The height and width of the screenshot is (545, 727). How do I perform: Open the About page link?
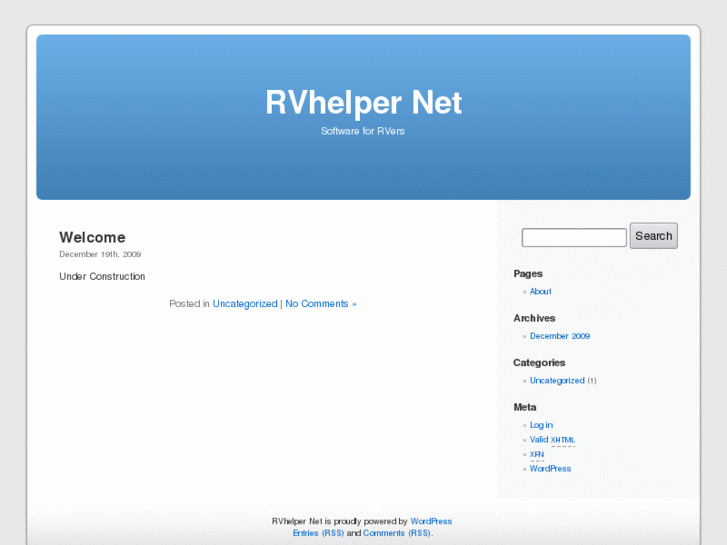coord(541,291)
